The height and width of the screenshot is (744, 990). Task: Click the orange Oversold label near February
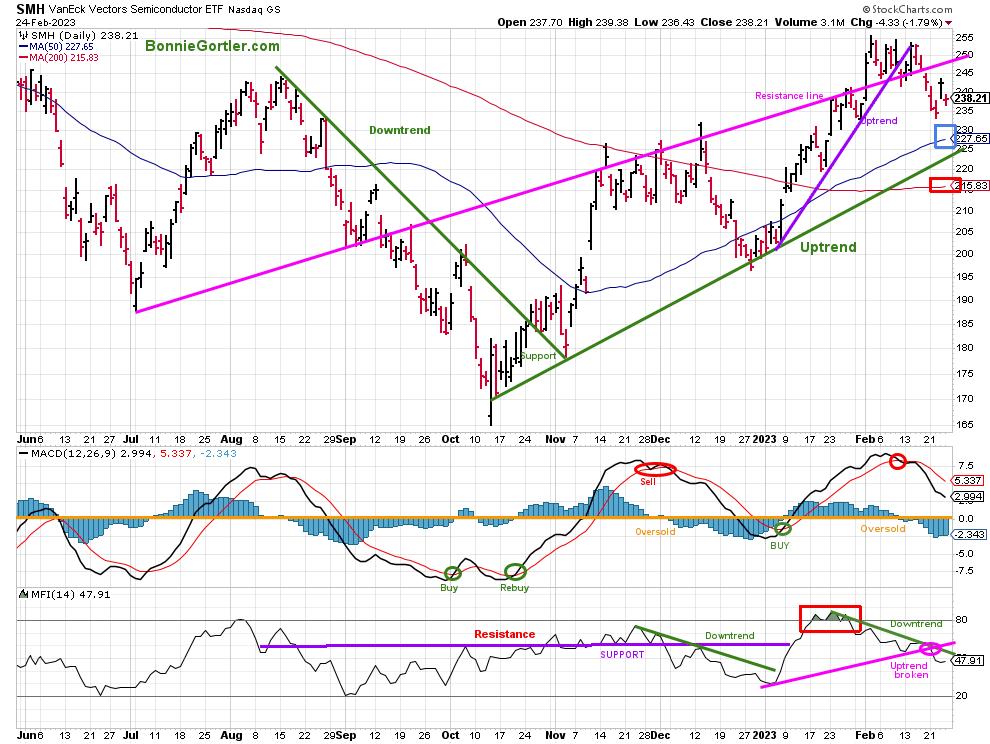[x=883, y=529]
